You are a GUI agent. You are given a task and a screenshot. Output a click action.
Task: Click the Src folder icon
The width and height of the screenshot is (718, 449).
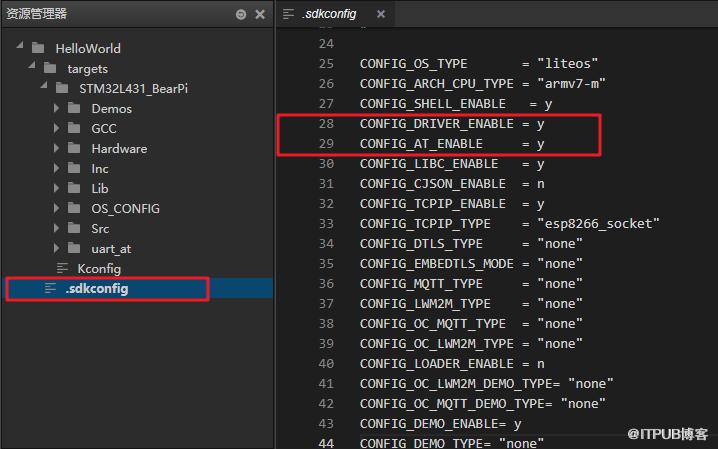click(74, 228)
